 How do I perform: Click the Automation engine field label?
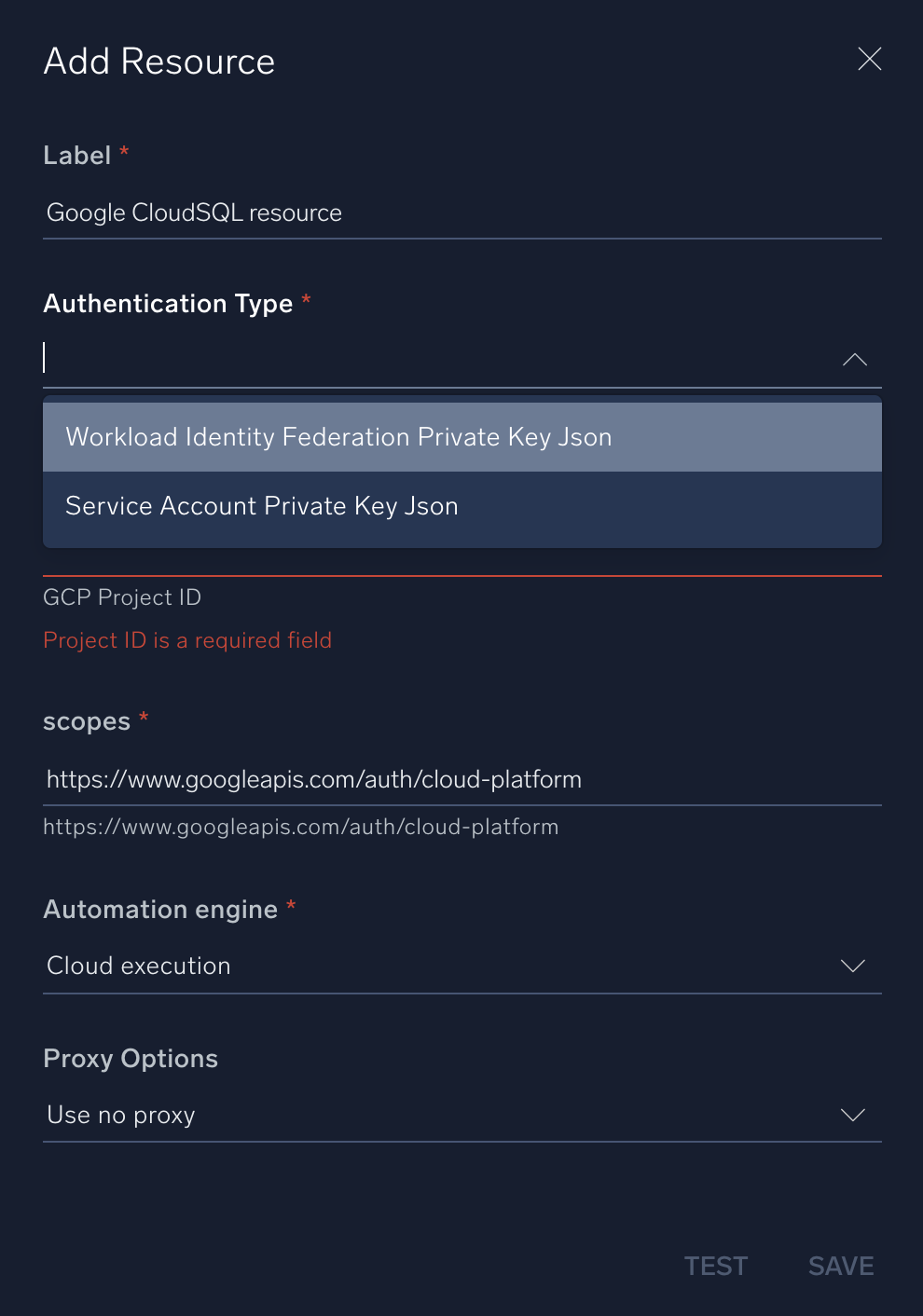click(x=160, y=910)
